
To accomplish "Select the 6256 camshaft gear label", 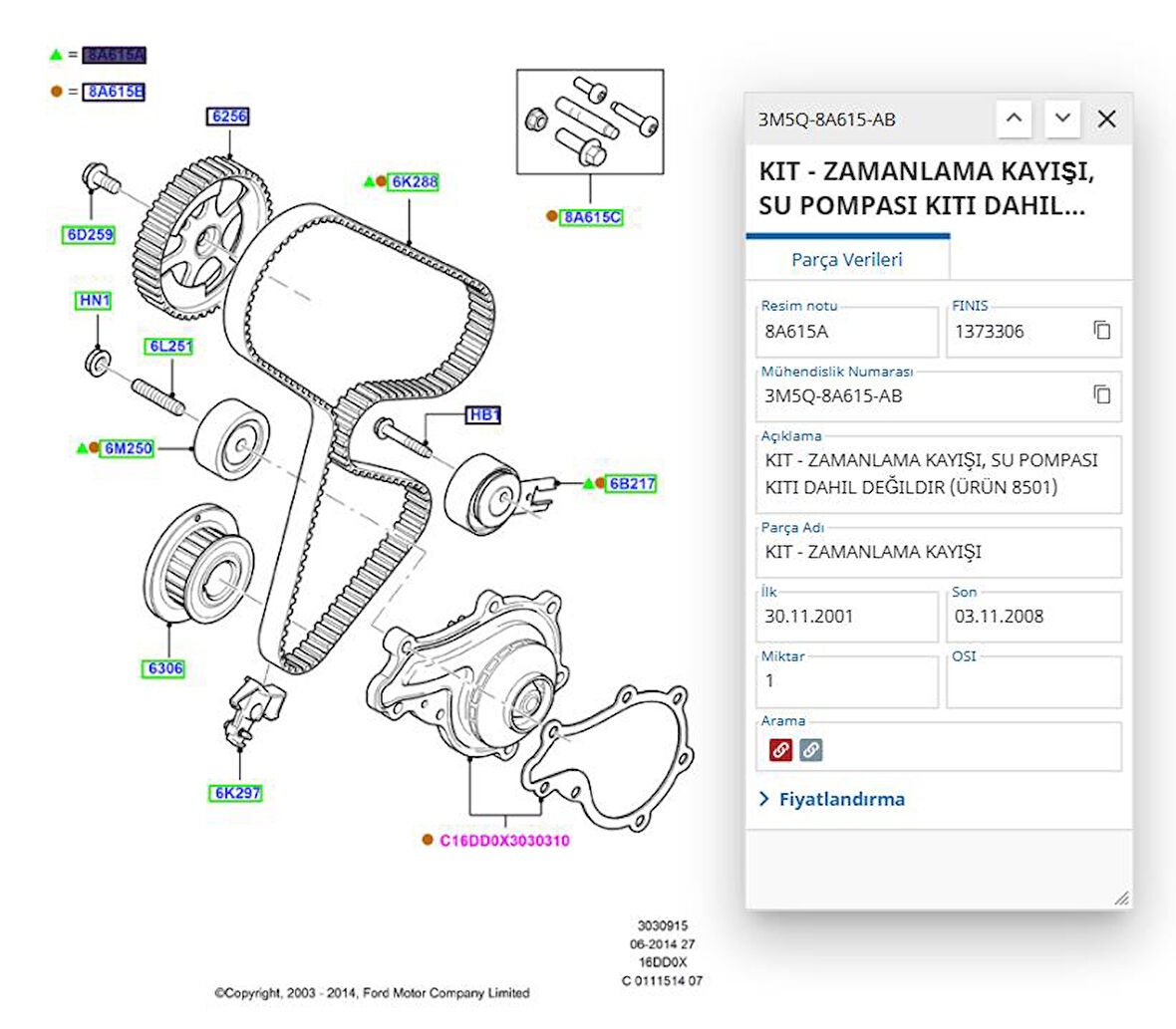I will 228,116.
